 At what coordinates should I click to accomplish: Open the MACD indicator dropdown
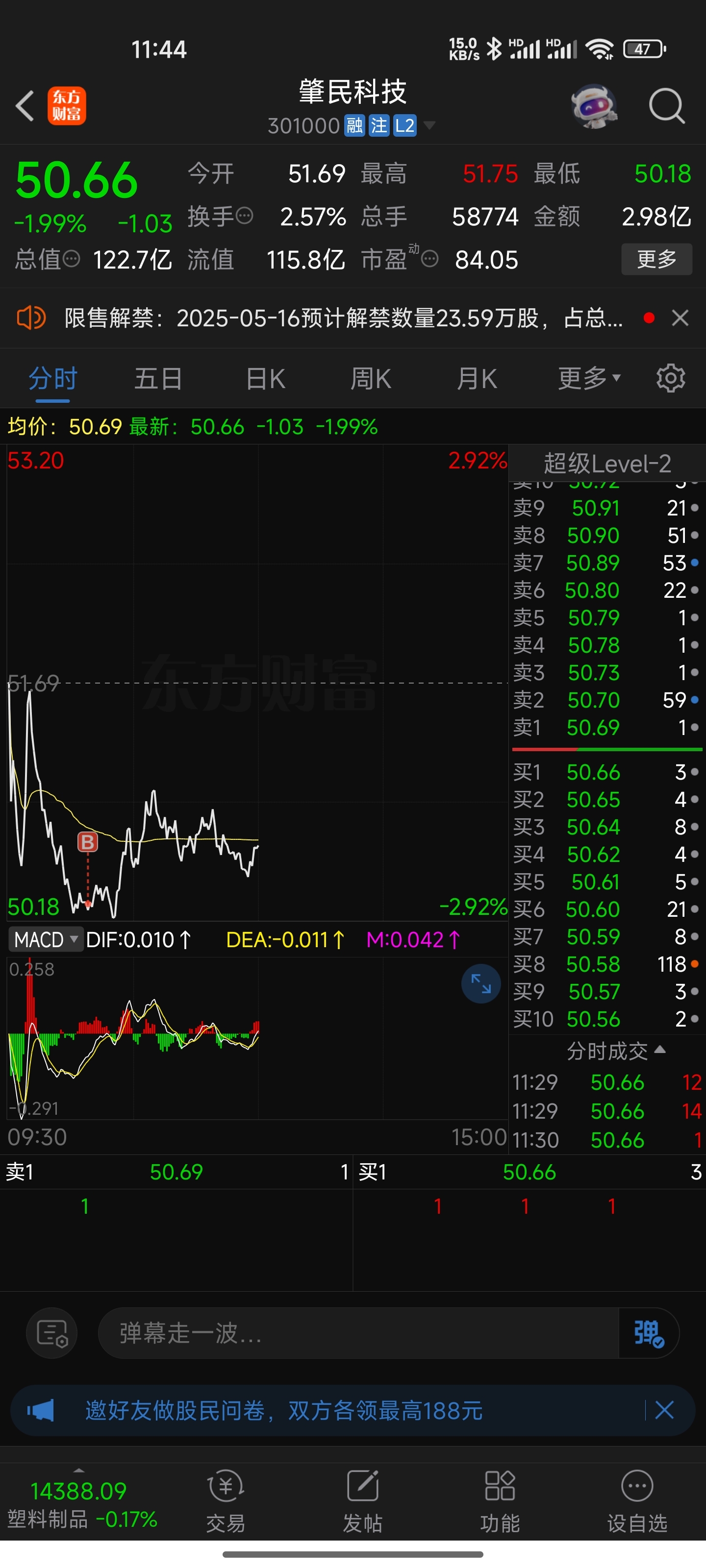45,940
